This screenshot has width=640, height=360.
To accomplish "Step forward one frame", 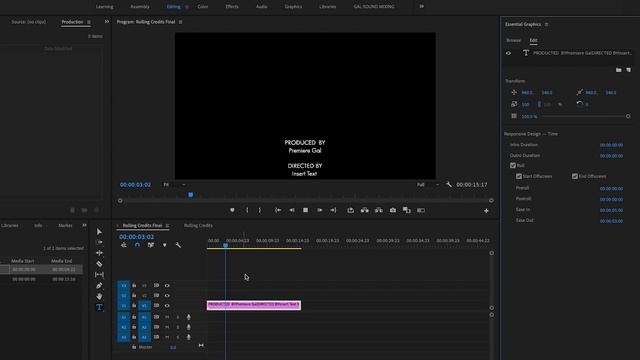I will [x=320, y=210].
